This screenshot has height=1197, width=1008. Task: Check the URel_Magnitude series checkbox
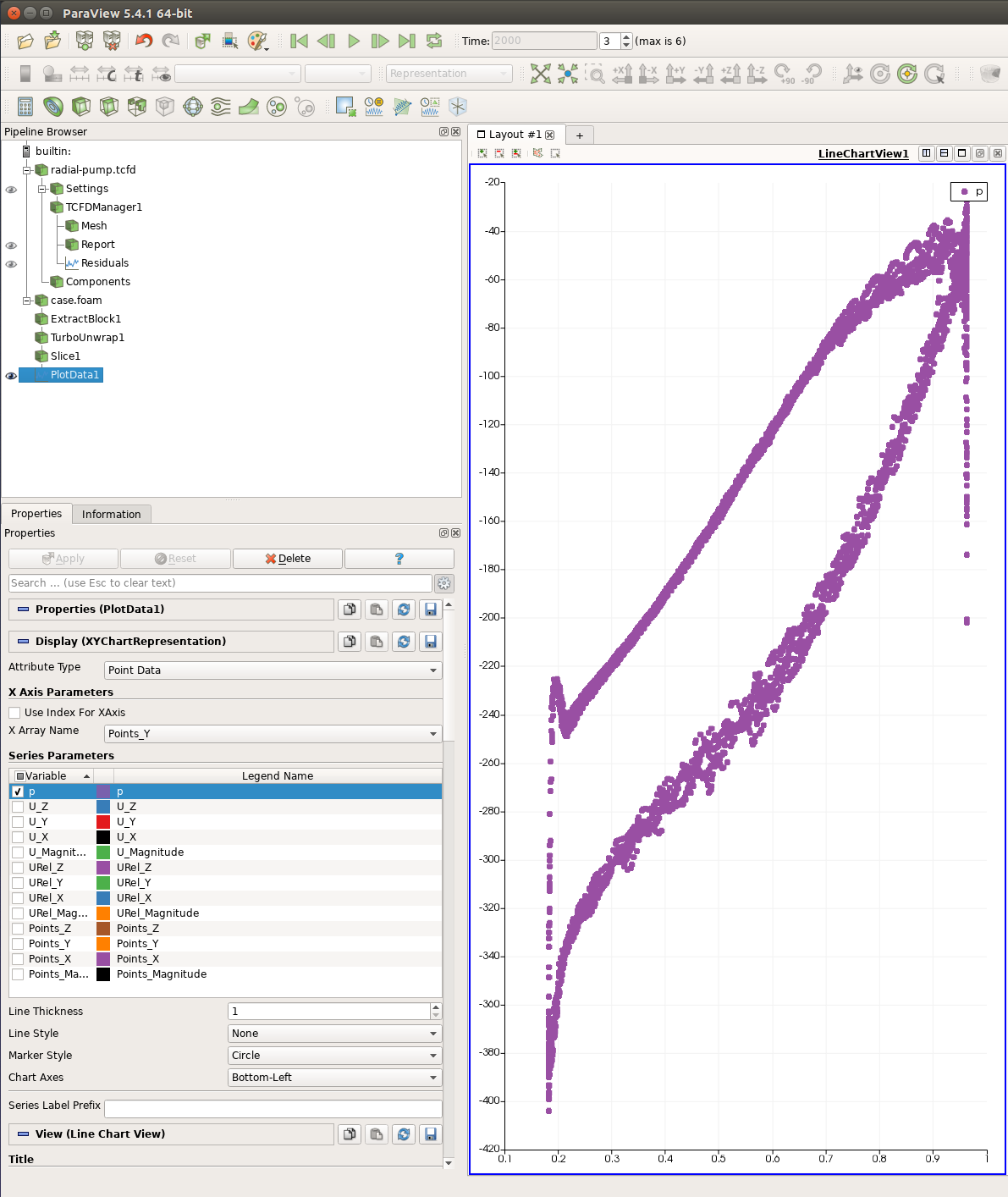[x=18, y=913]
